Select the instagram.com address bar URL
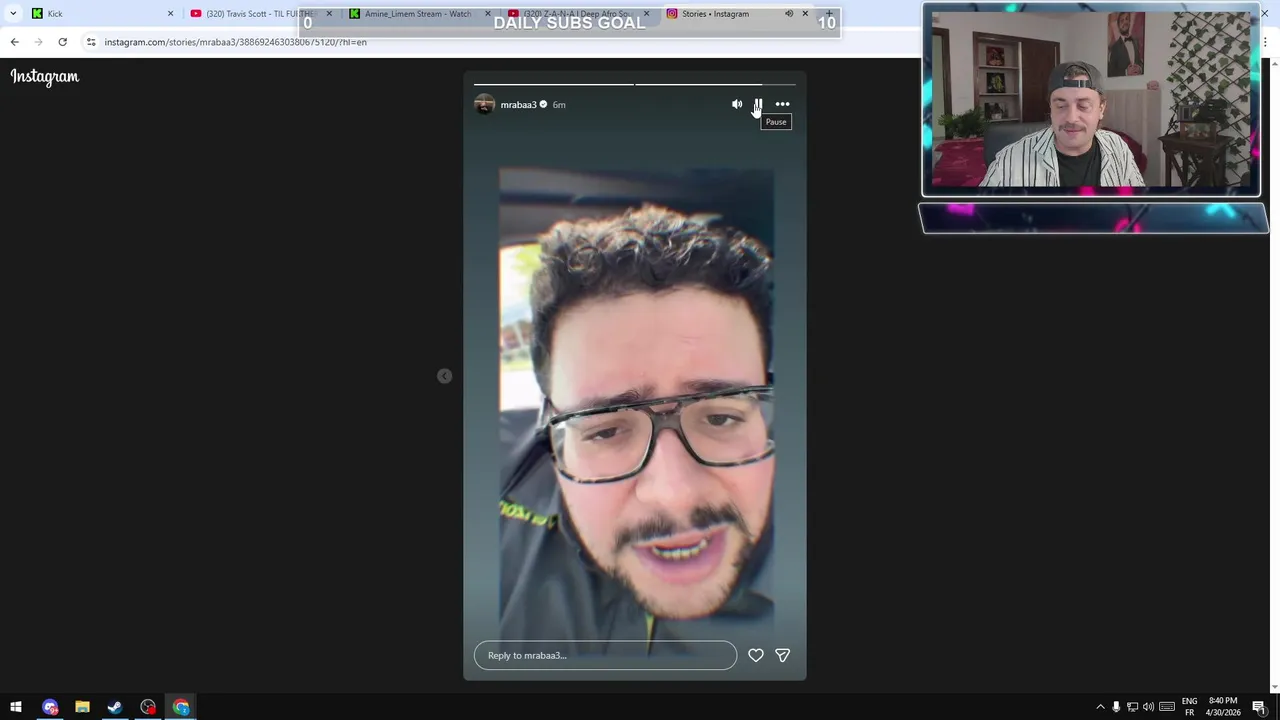1280x720 pixels. (x=235, y=42)
